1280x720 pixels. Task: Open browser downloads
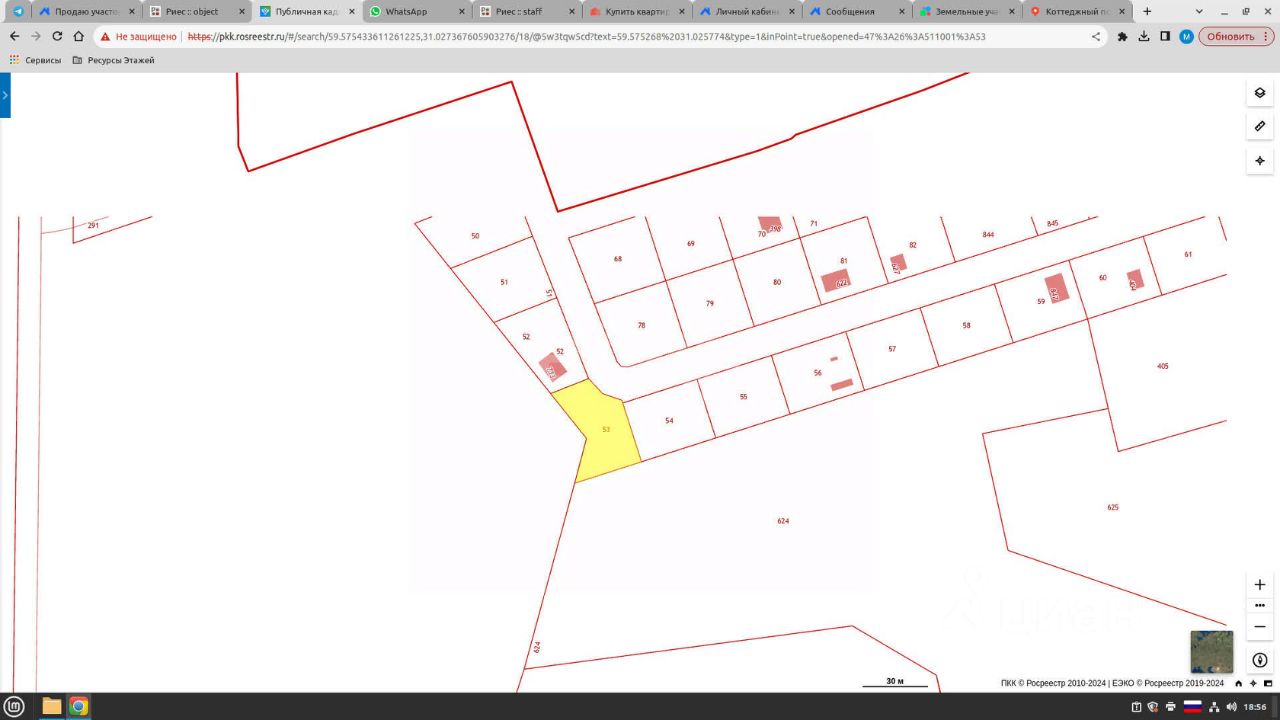[1144, 36]
